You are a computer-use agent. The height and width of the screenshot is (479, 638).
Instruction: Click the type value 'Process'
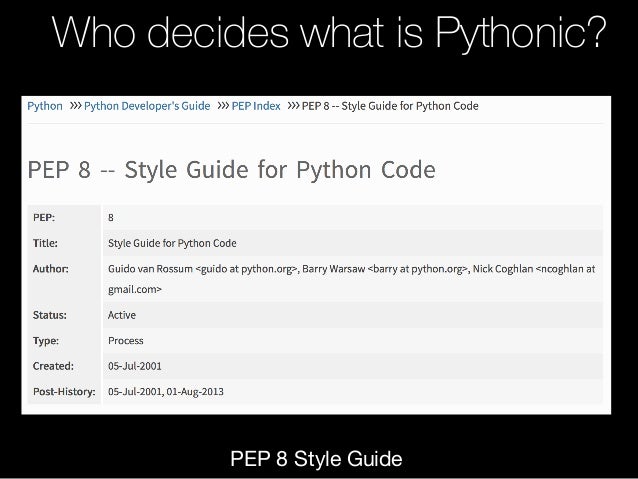click(125, 341)
